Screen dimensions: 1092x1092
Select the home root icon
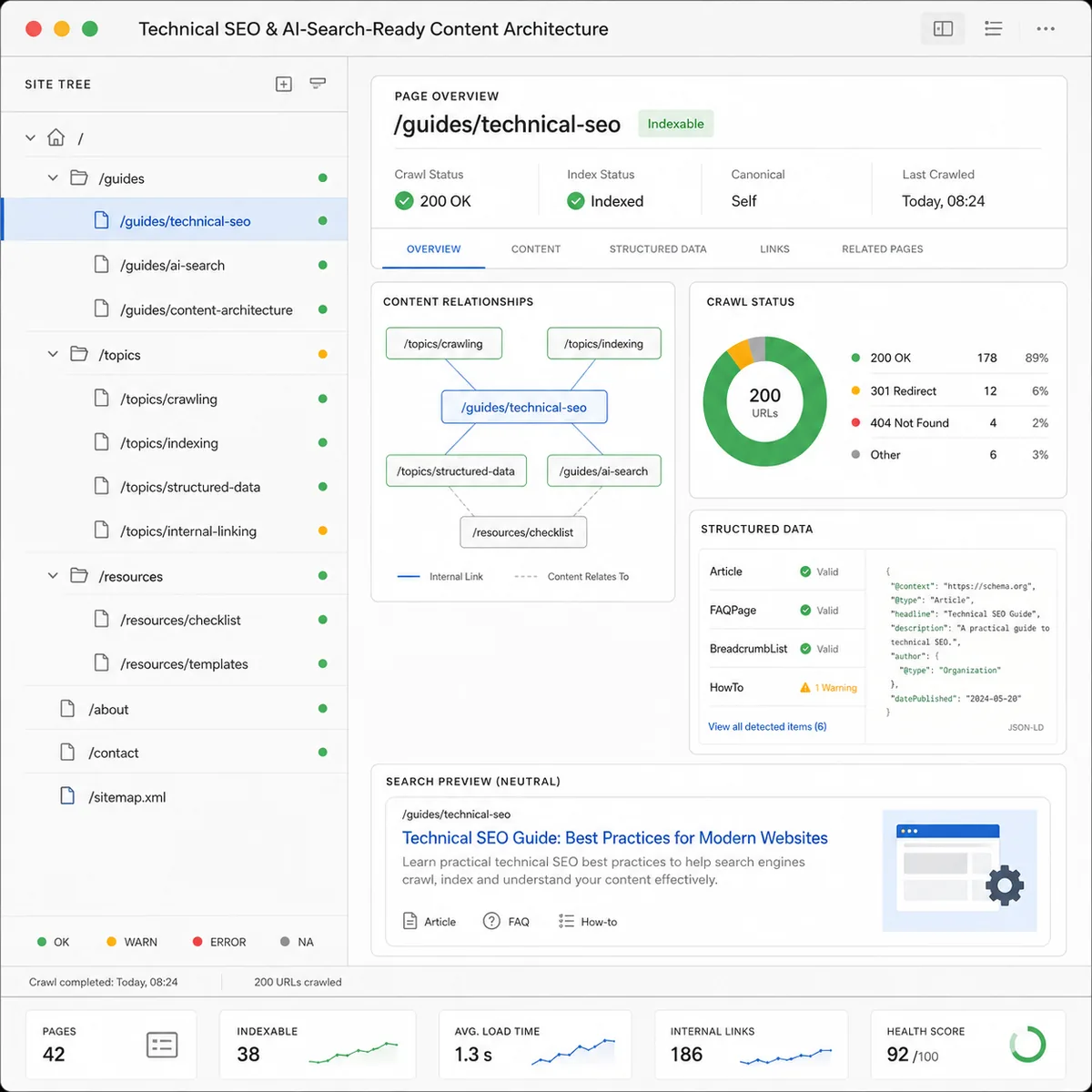56,137
